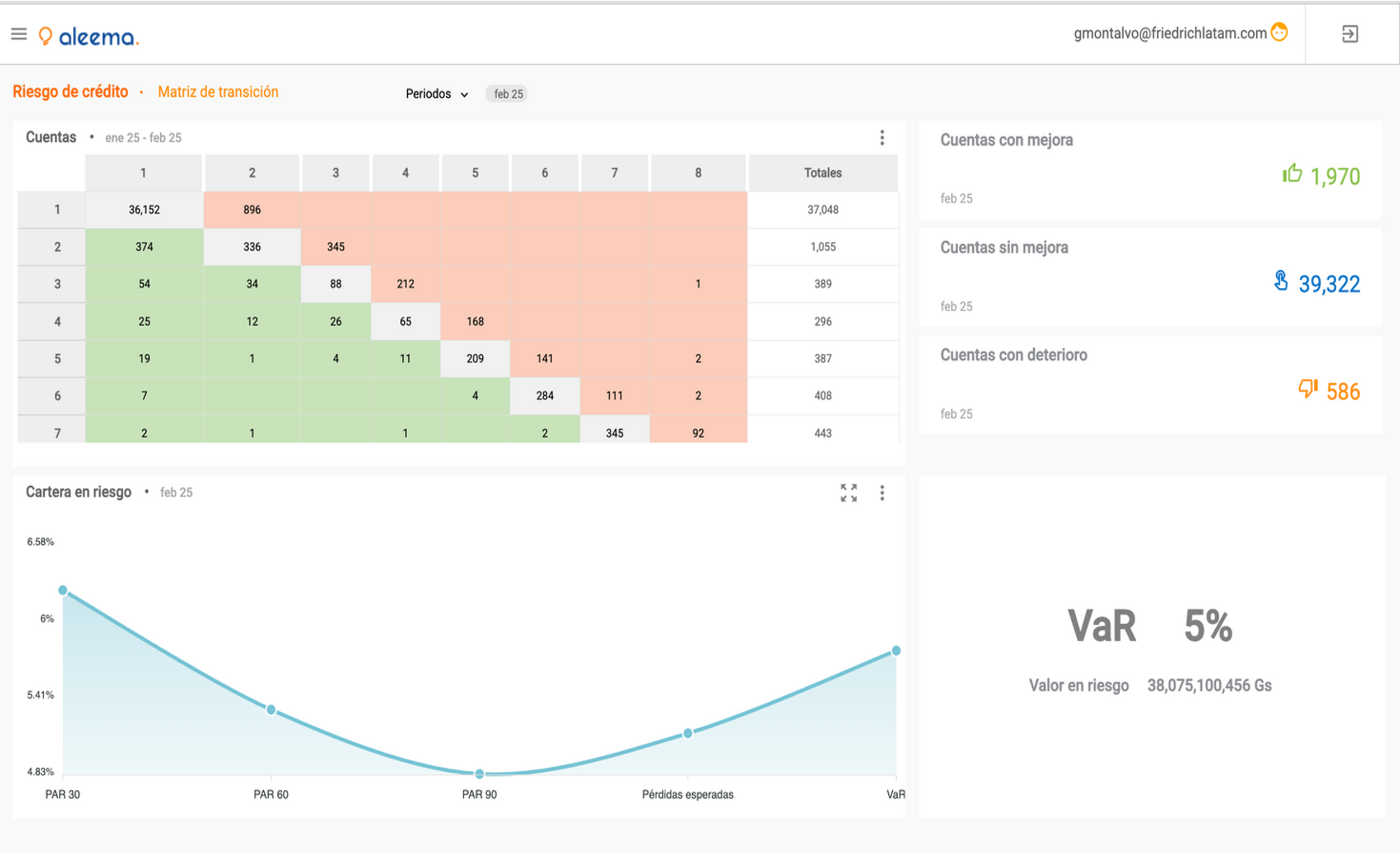Click the aleema logo
The height and width of the screenshot is (853, 1400).
pyautogui.click(x=89, y=37)
